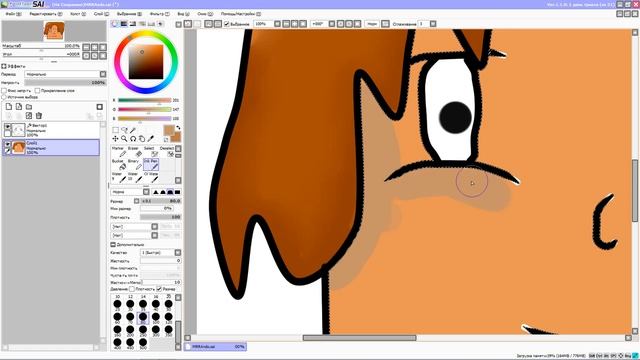The image size is (640, 360).
Task: Select the Lasso selection tool
Action: (124, 130)
